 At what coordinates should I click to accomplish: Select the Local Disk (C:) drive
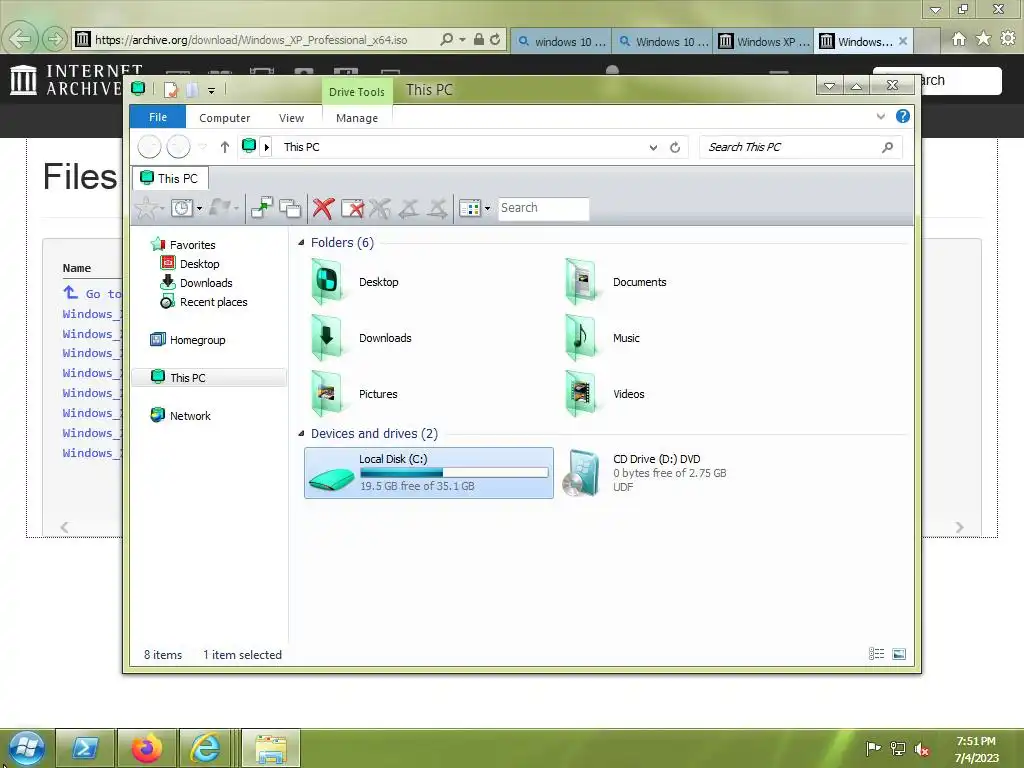point(428,473)
